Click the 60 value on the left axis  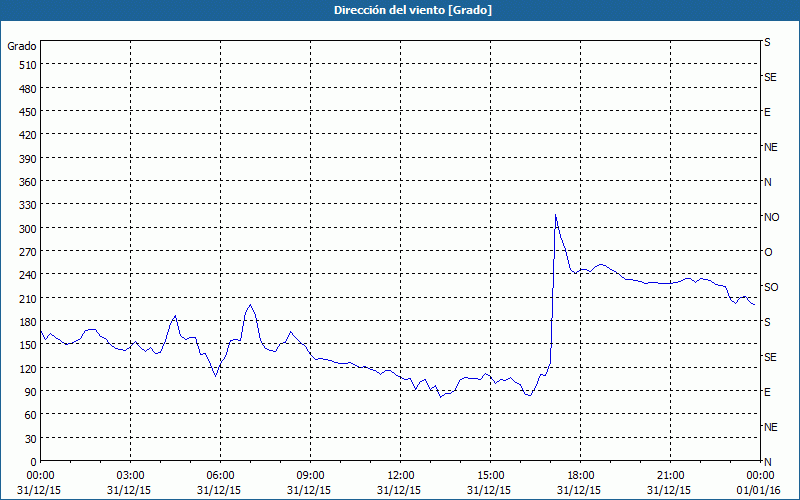pos(31,415)
